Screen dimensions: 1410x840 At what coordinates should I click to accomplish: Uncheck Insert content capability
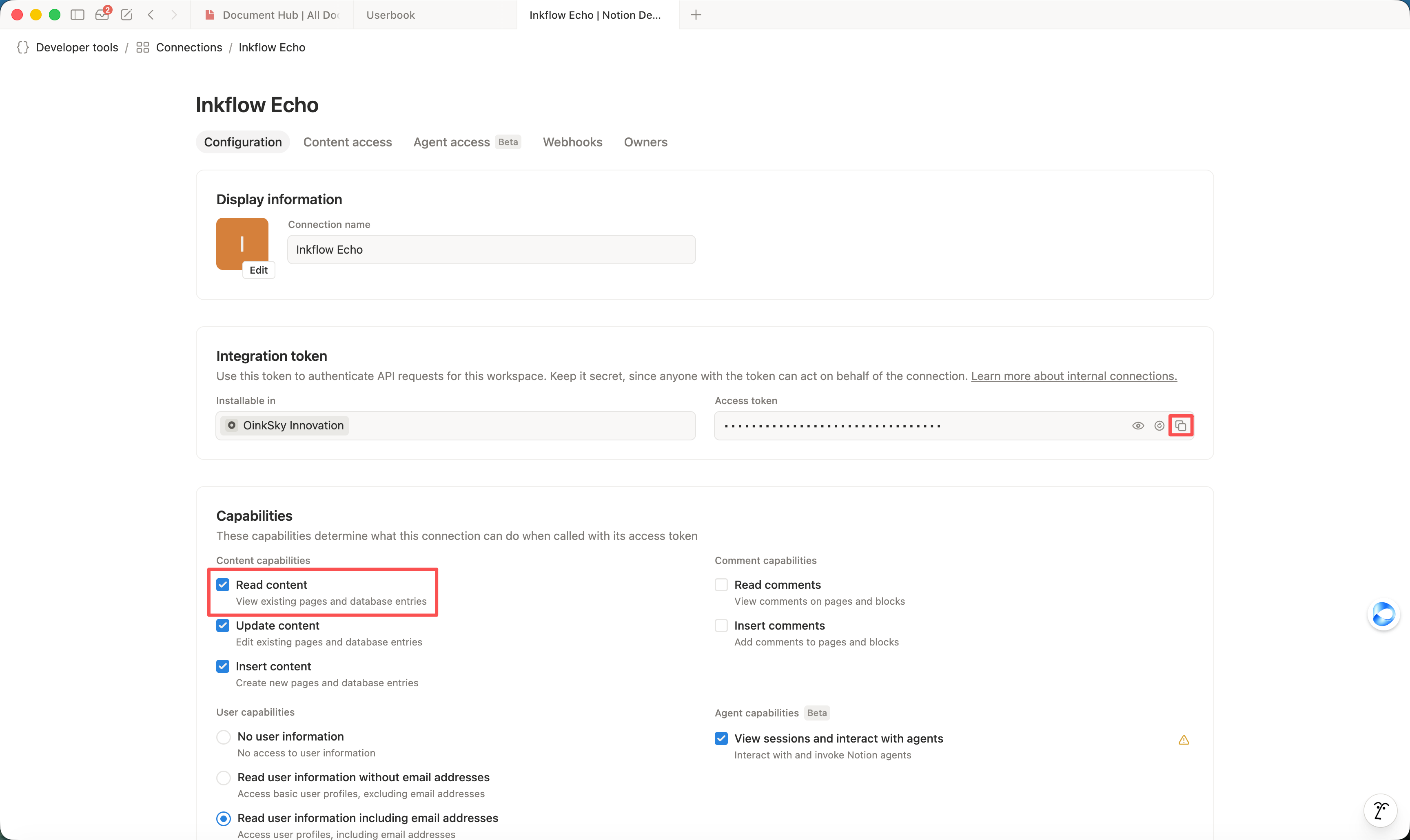pyautogui.click(x=222, y=666)
